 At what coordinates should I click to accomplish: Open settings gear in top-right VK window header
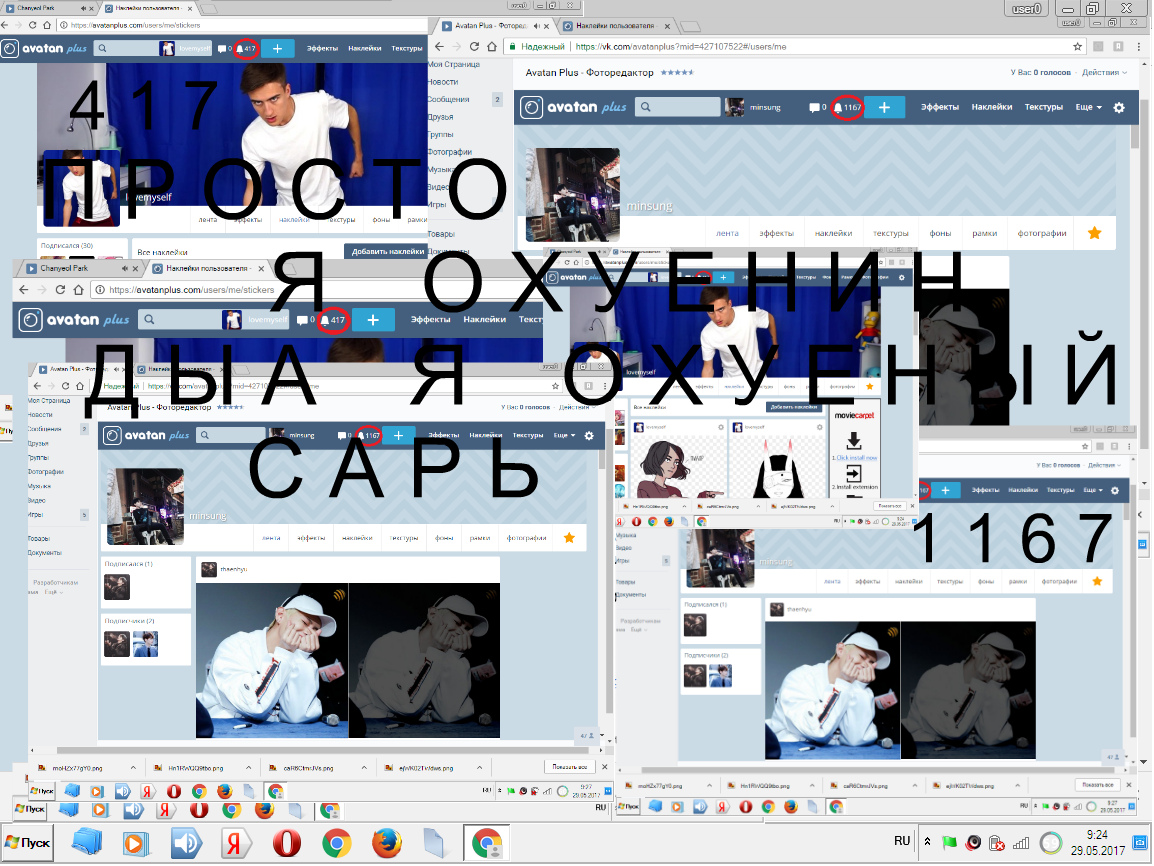coord(1119,107)
